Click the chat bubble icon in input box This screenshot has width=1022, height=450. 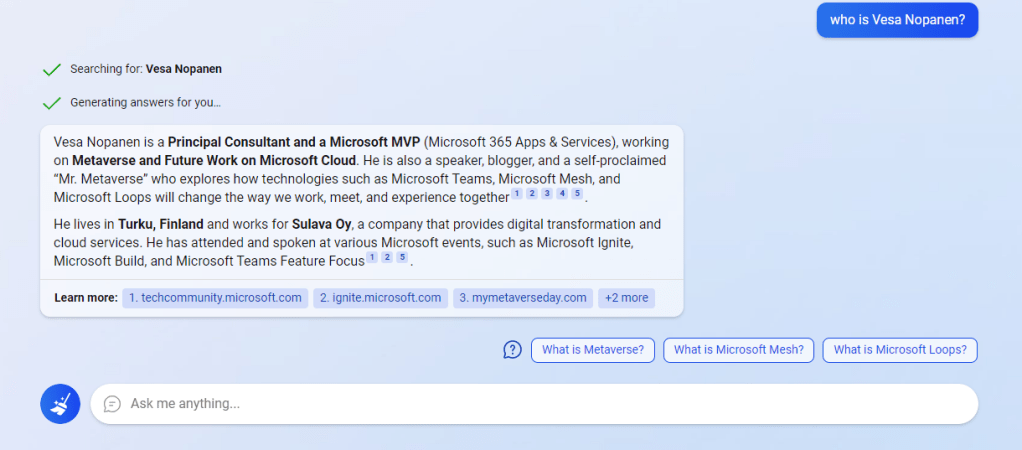[113, 404]
